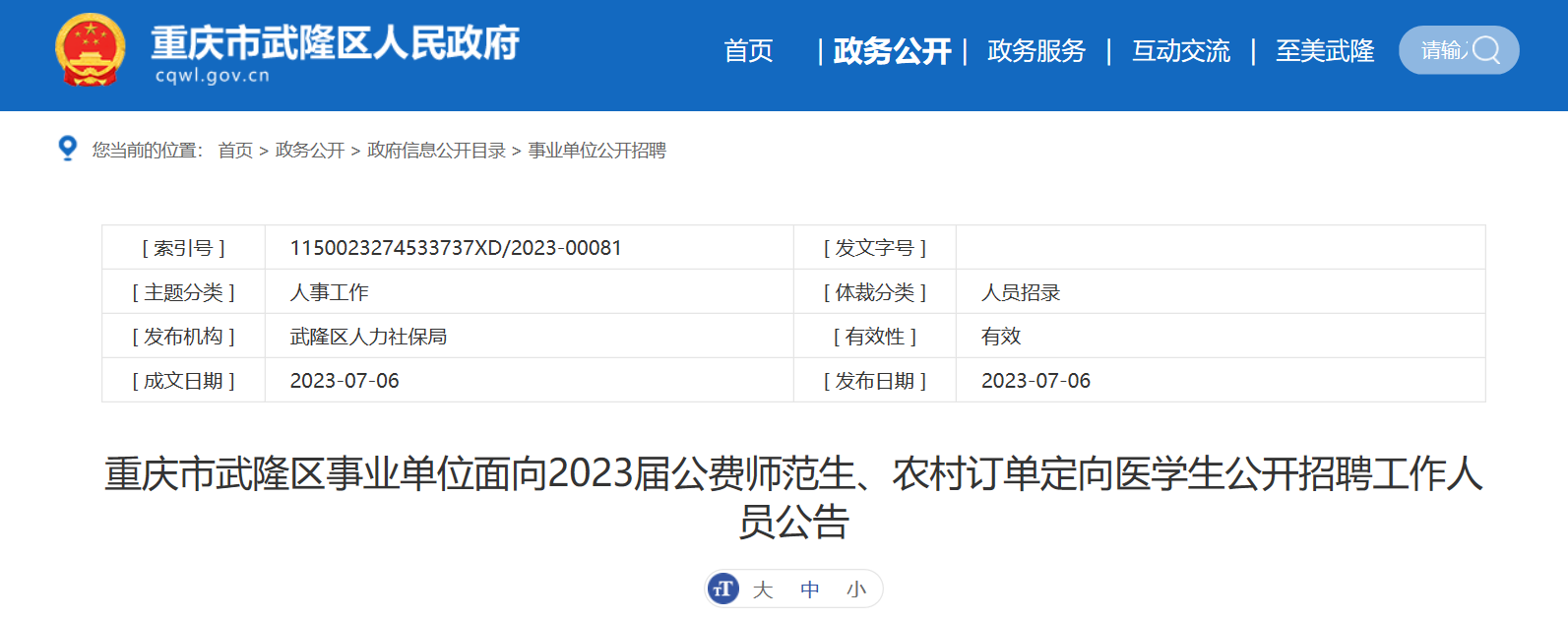Focus the 请输入 search input field
The height and width of the screenshot is (620, 1568).
[1441, 50]
